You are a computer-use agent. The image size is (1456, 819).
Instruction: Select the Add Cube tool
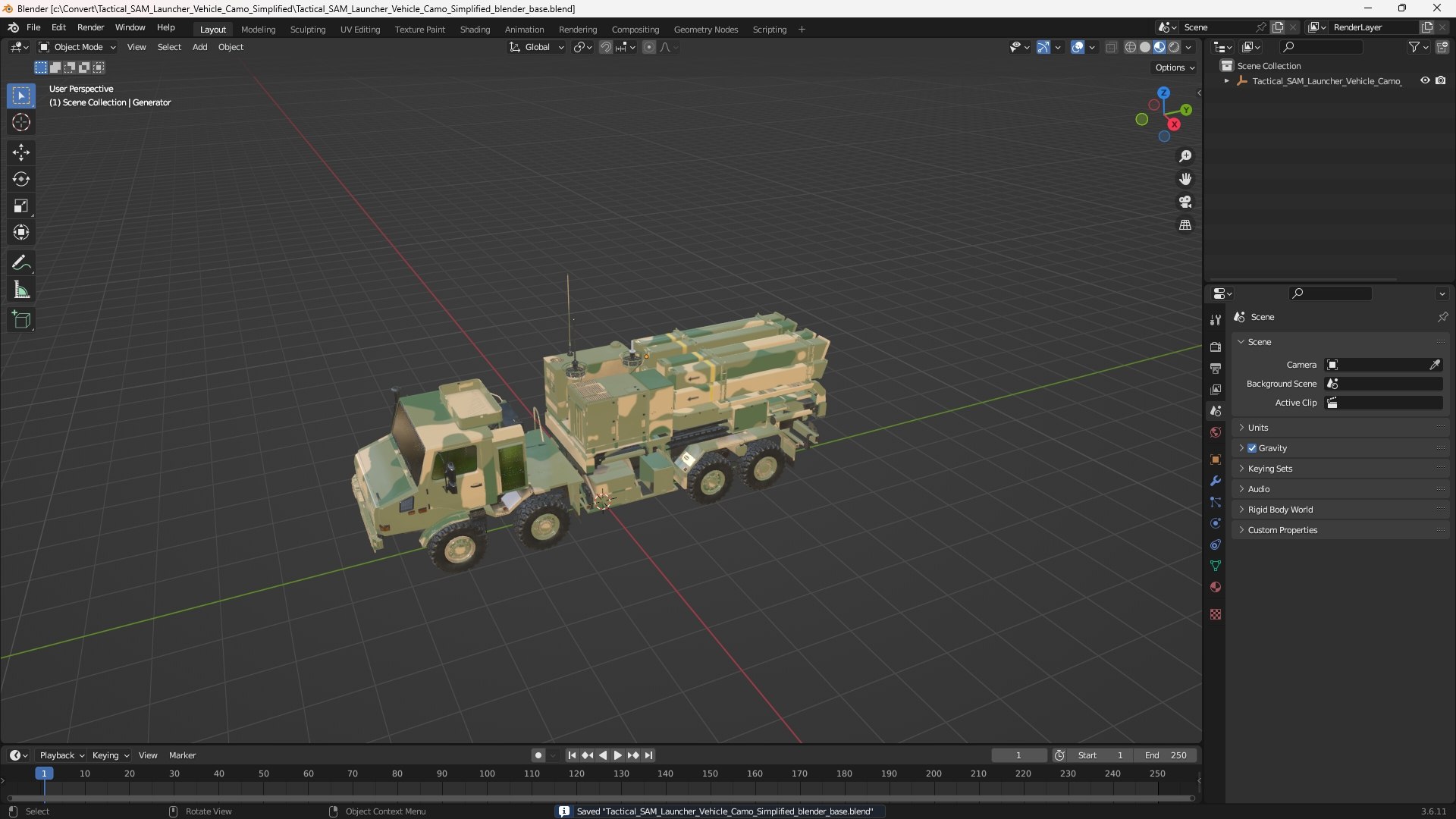tap(21, 320)
